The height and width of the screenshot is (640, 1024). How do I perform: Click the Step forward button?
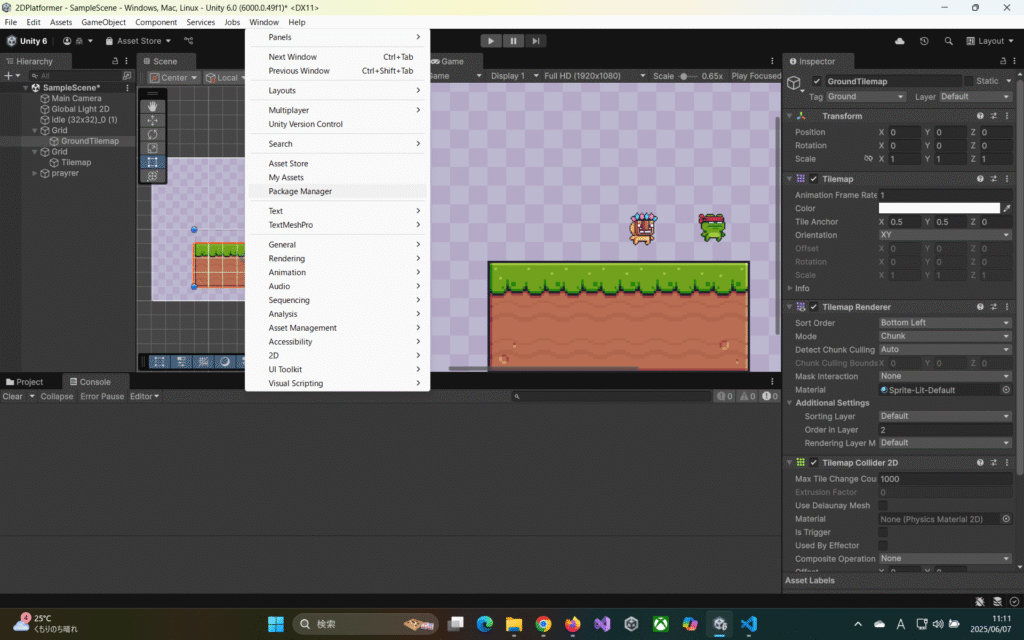point(536,40)
